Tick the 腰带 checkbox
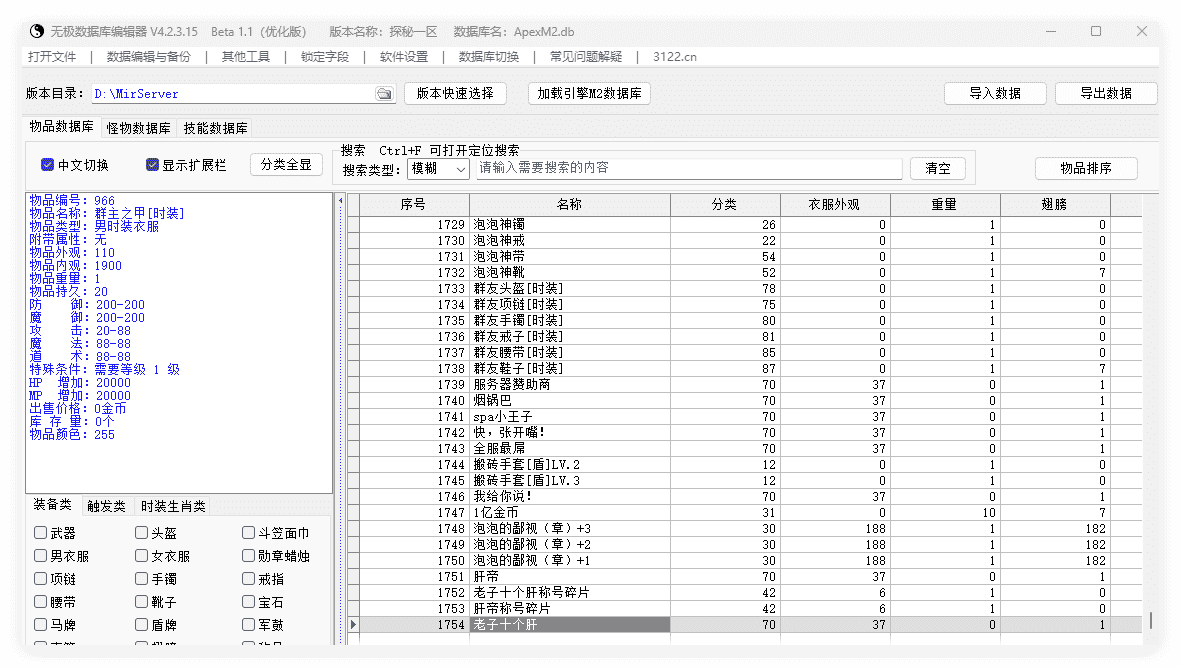This screenshot has height=667, width=1181. [41, 602]
